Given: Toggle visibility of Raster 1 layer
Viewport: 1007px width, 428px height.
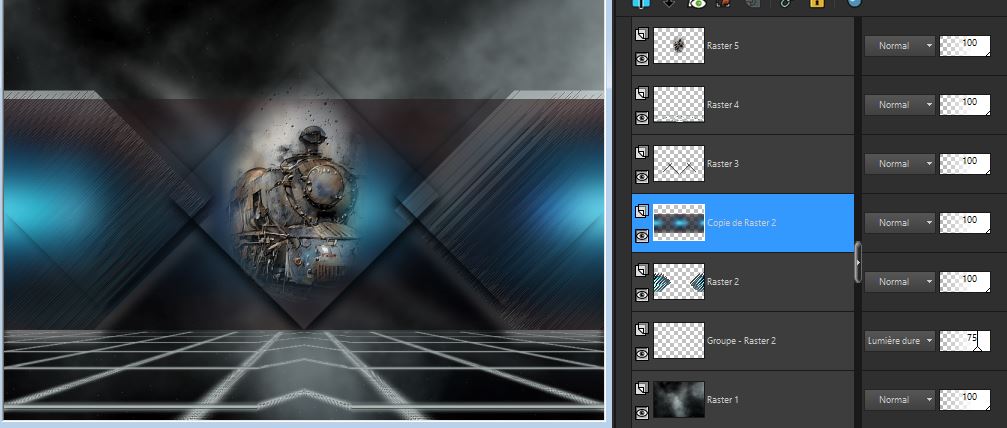Looking at the screenshot, I should point(642,413).
